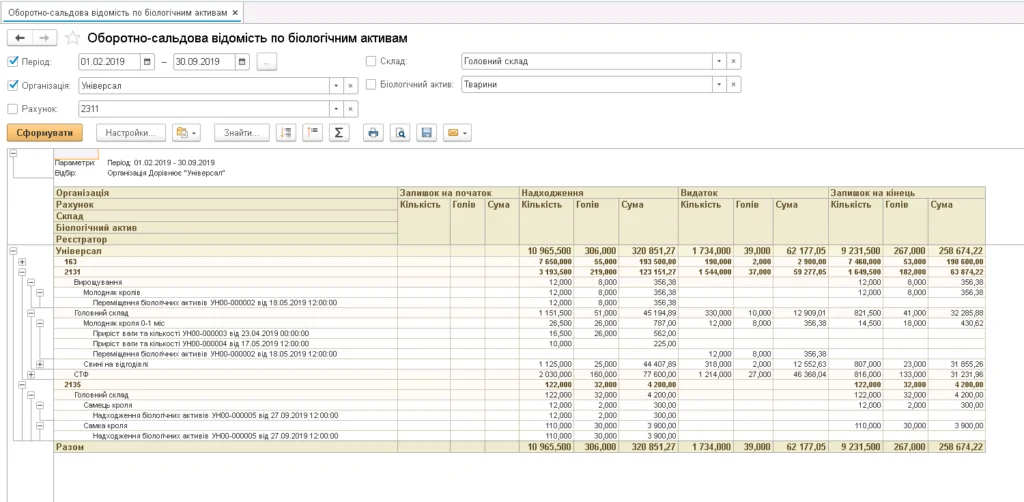Image resolution: width=1024 pixels, height=502 pixels.
Task: Enable the Склад checkbox
Action: pos(371,61)
